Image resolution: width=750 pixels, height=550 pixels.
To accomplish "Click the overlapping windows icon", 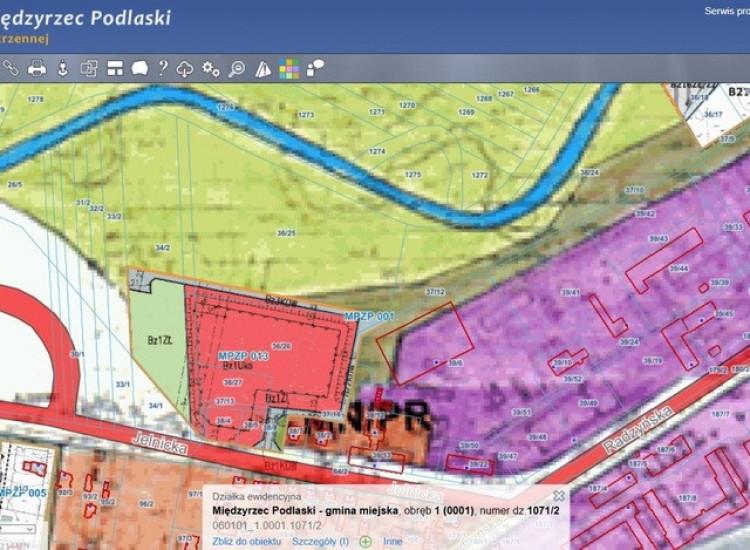I will [89, 68].
